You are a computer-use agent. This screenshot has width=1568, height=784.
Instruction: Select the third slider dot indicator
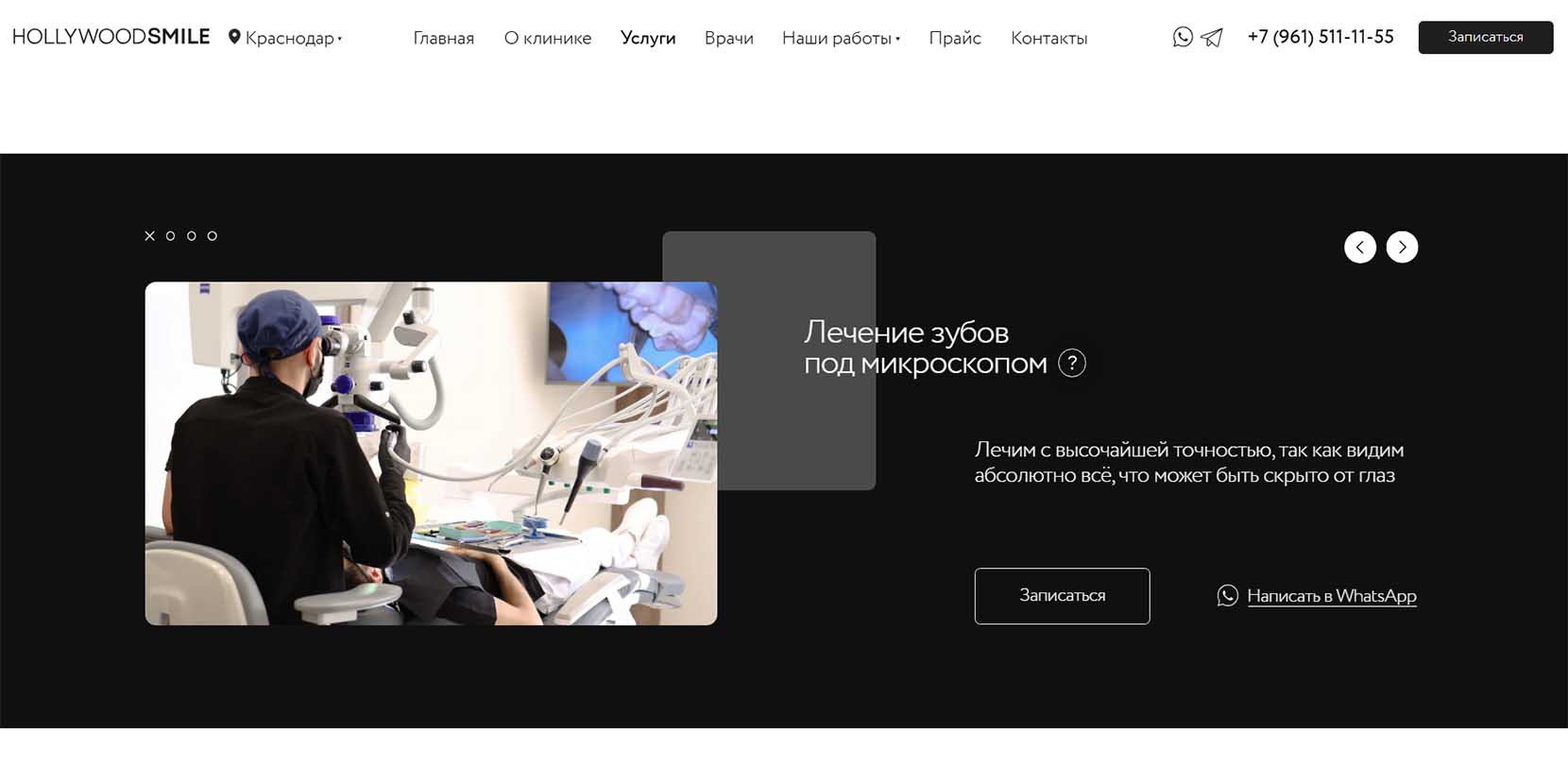point(192,236)
